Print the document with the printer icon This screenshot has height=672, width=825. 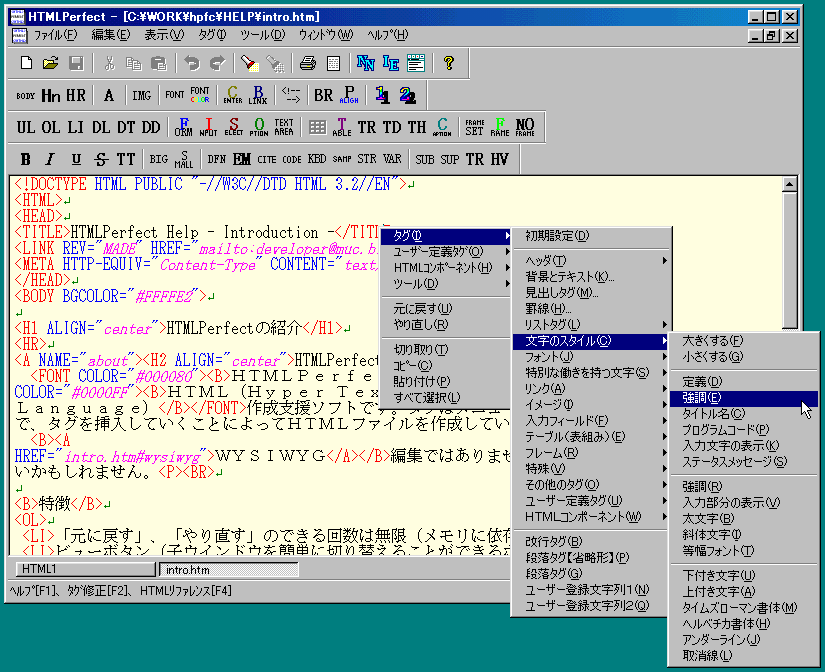pyautogui.click(x=308, y=63)
